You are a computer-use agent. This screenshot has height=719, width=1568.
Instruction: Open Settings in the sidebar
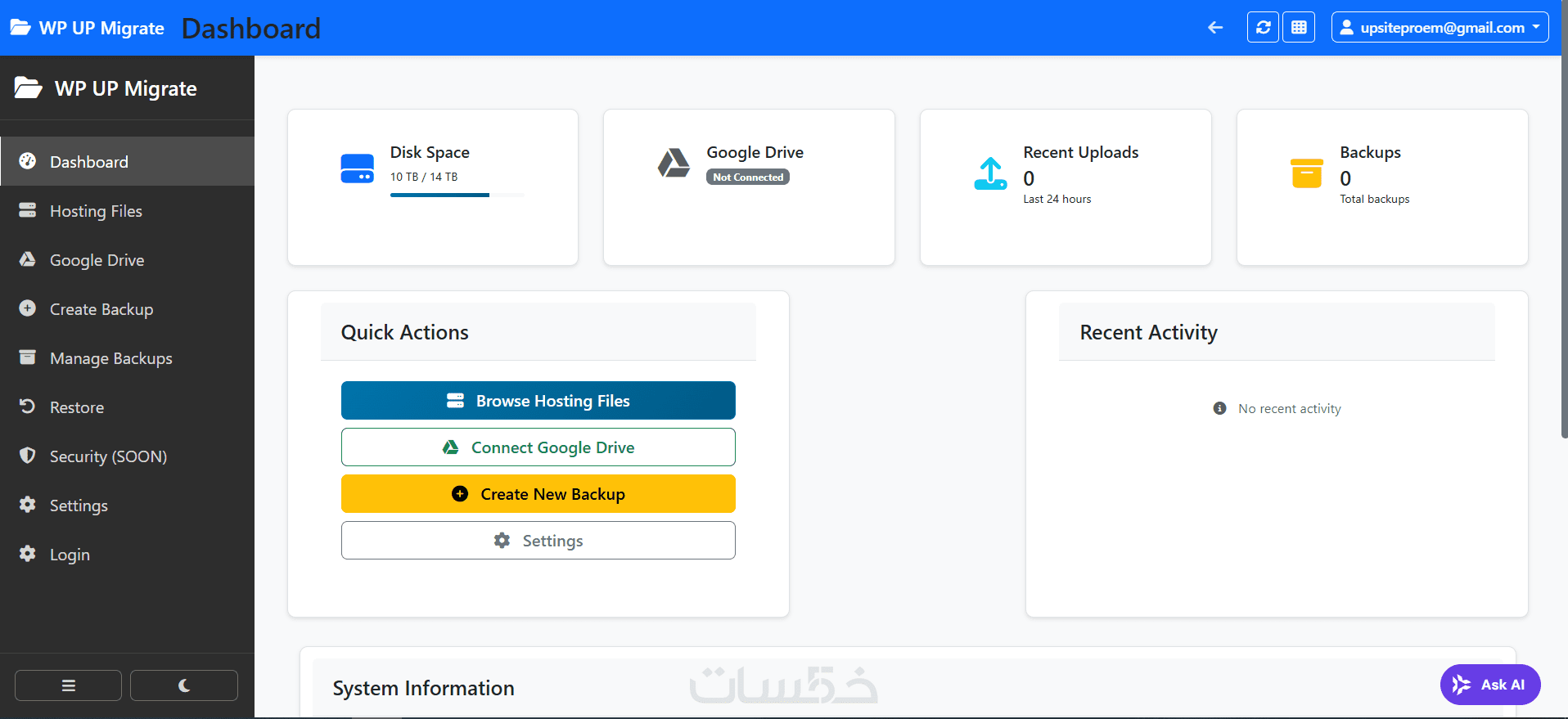127,505
